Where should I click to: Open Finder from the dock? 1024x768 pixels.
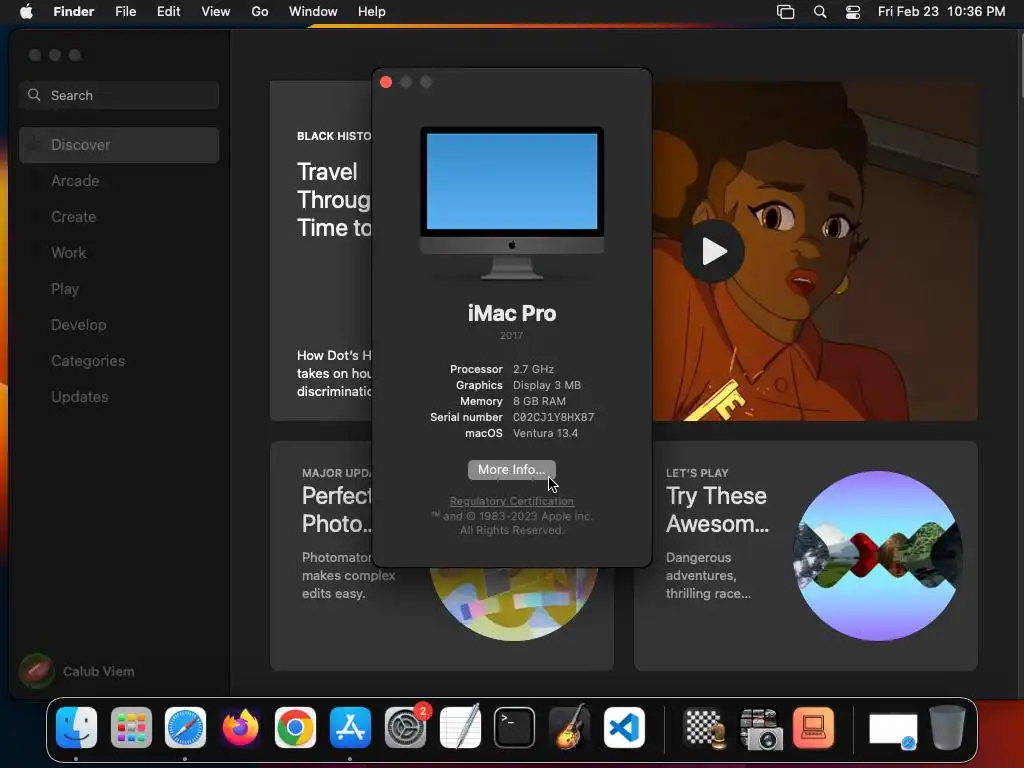click(76, 728)
